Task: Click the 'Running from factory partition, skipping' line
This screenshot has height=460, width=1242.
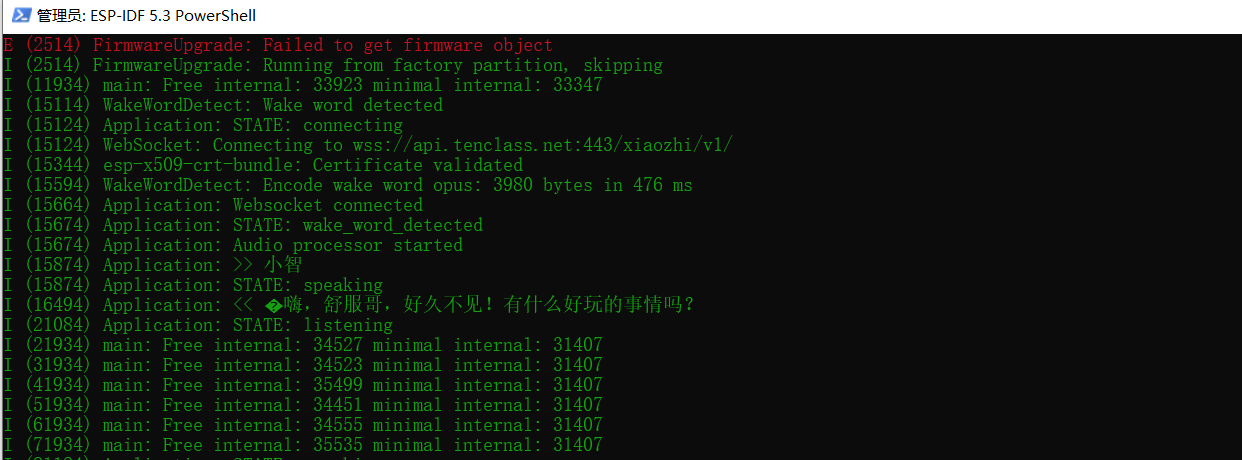Action: pyautogui.click(x=462, y=65)
